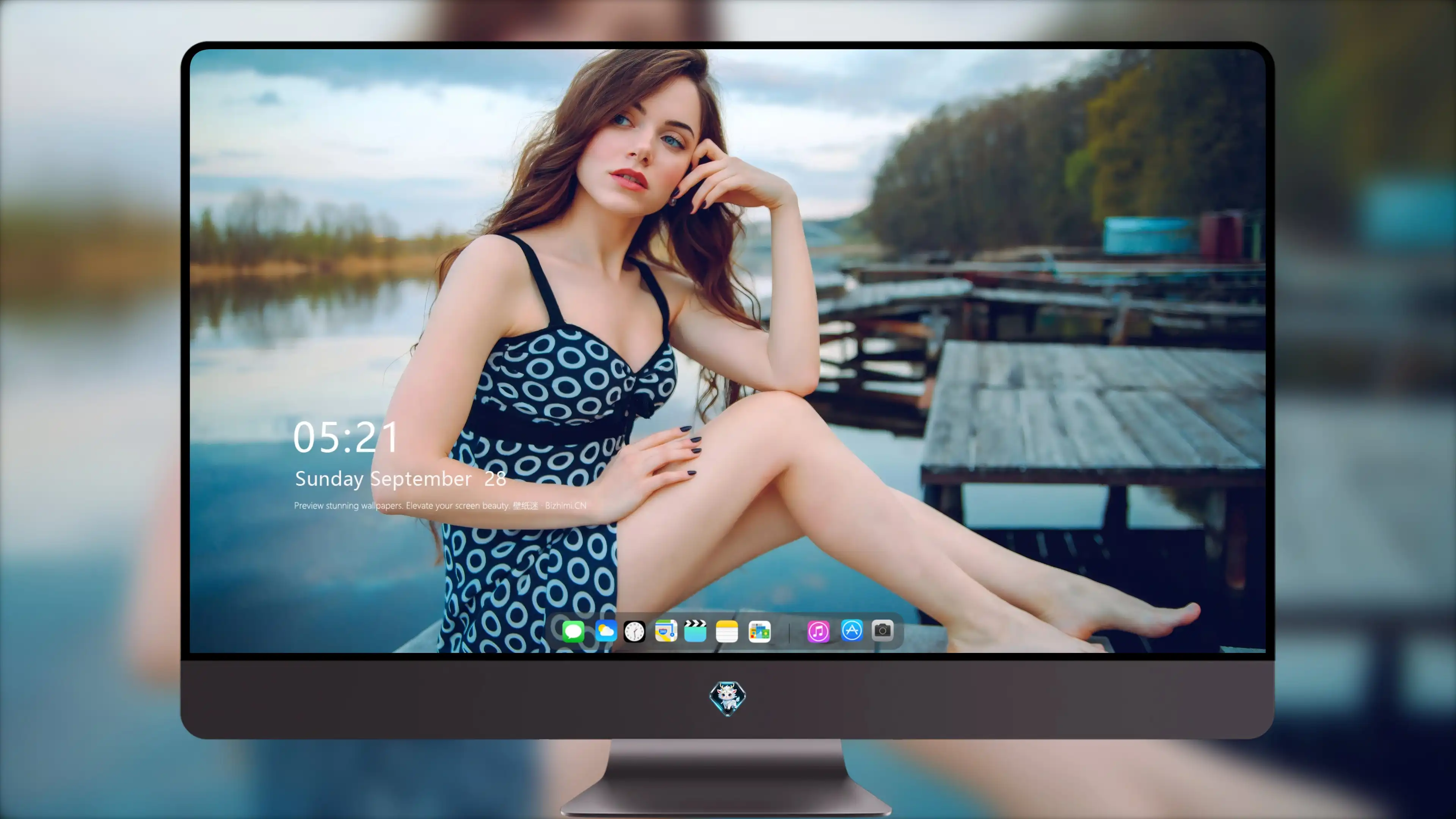The image size is (1456, 819).
Task: Open the Notes app in the dock
Action: pyautogui.click(x=727, y=631)
